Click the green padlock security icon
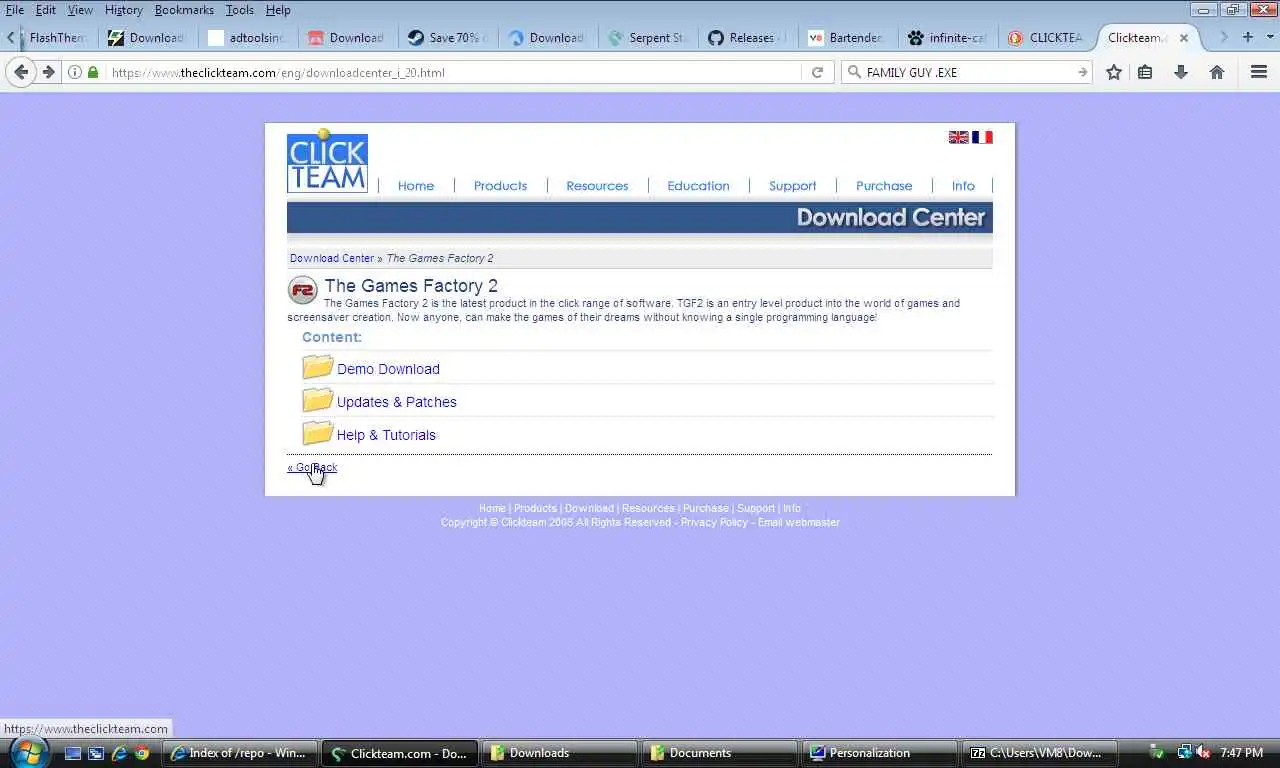This screenshot has height=768, width=1280. [x=93, y=72]
